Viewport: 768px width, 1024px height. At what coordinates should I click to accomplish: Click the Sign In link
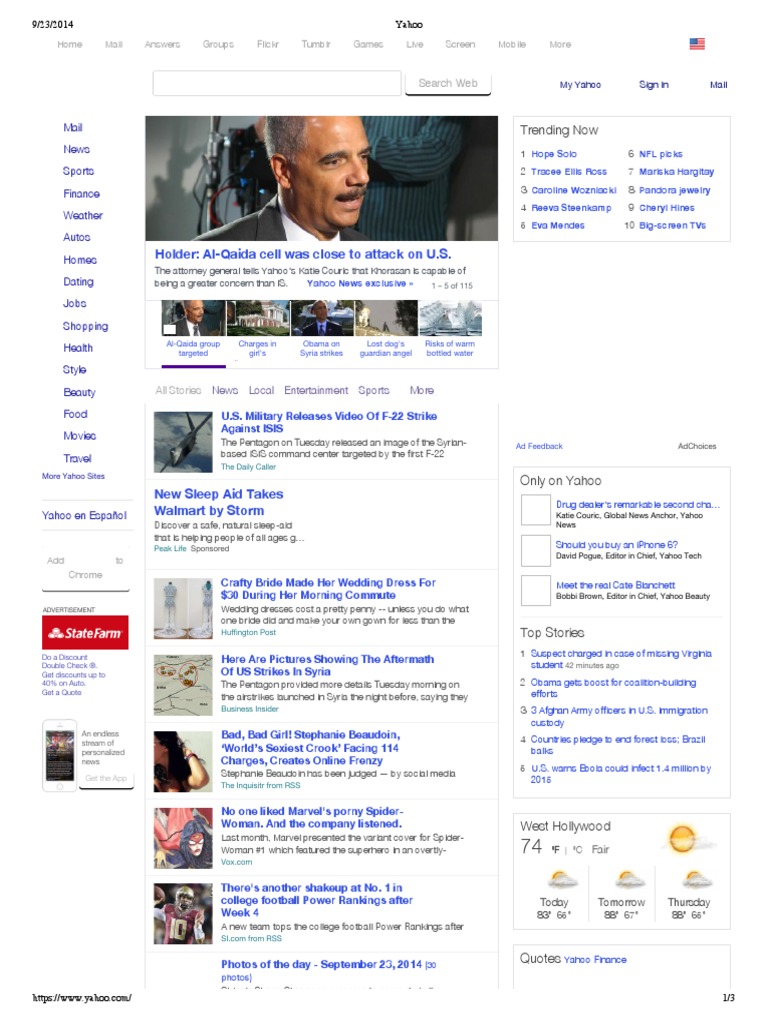coord(654,85)
